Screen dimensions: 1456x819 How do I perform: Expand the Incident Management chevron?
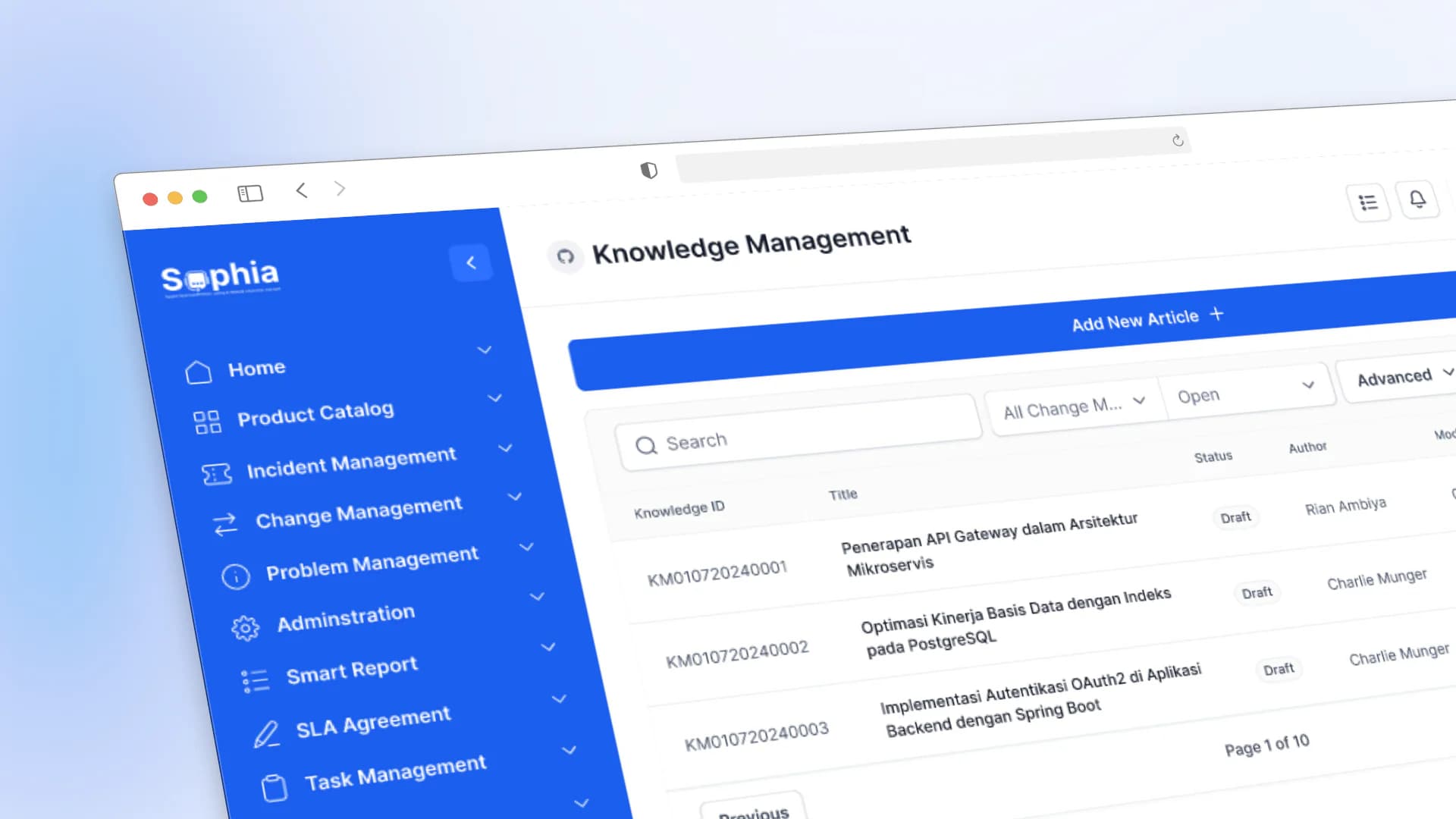(505, 448)
